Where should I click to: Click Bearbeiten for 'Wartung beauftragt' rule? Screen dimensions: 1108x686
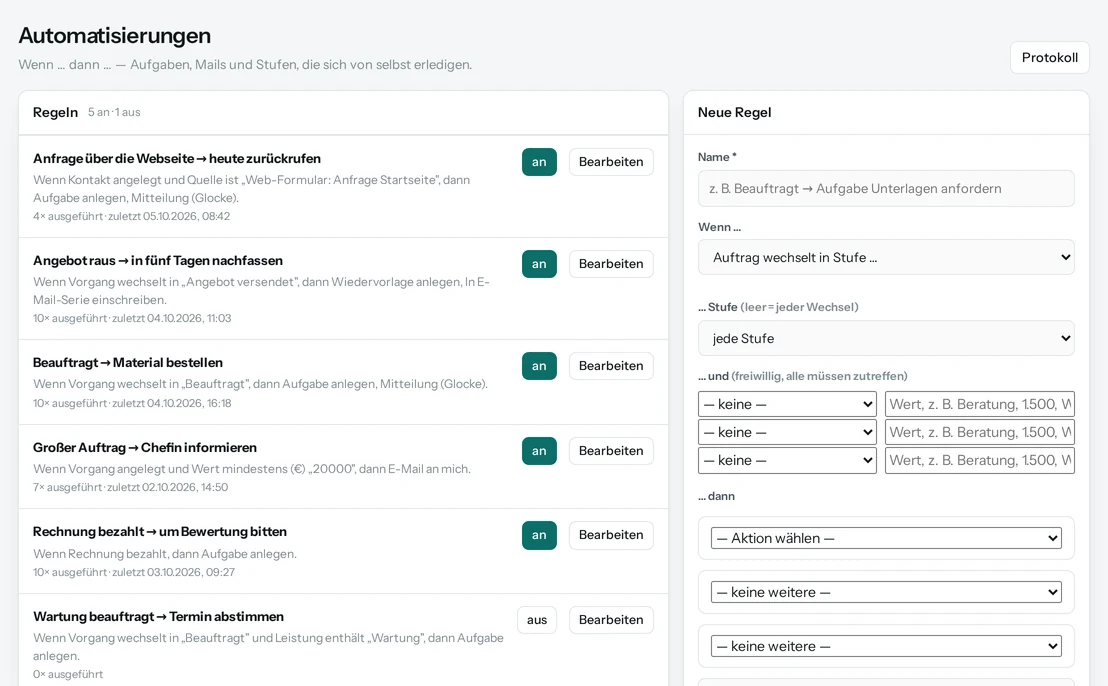611,620
